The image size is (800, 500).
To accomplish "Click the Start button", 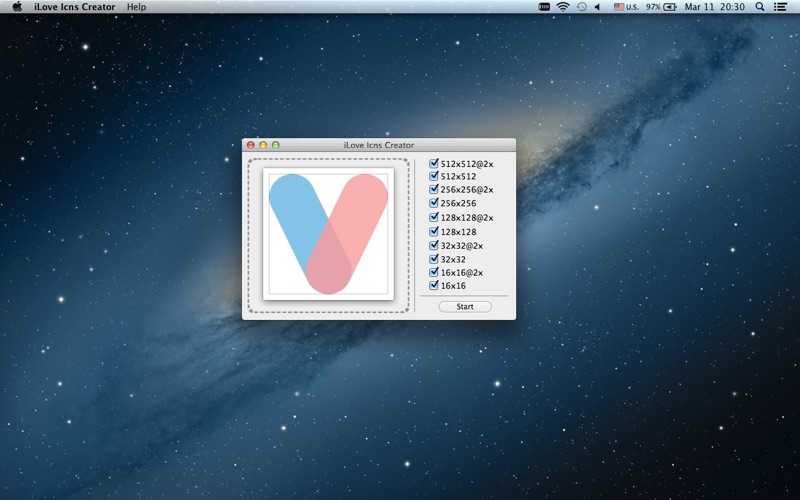I will click(465, 307).
